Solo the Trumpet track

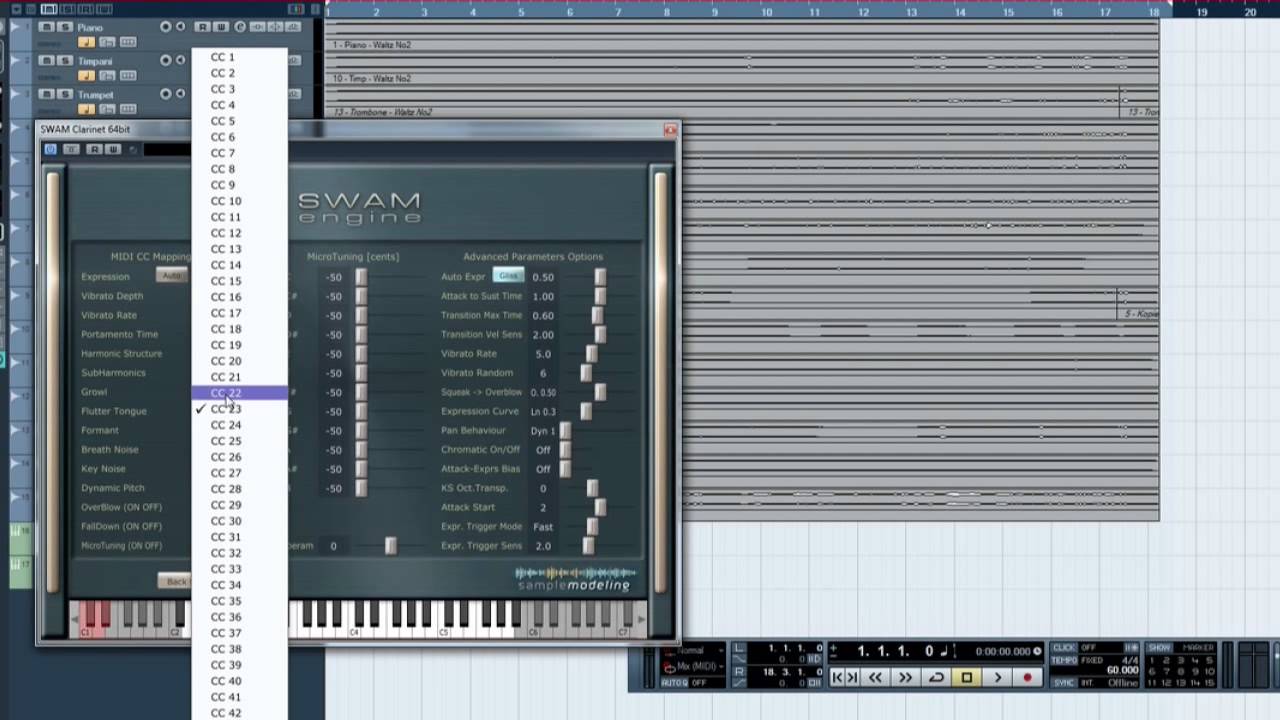point(65,94)
